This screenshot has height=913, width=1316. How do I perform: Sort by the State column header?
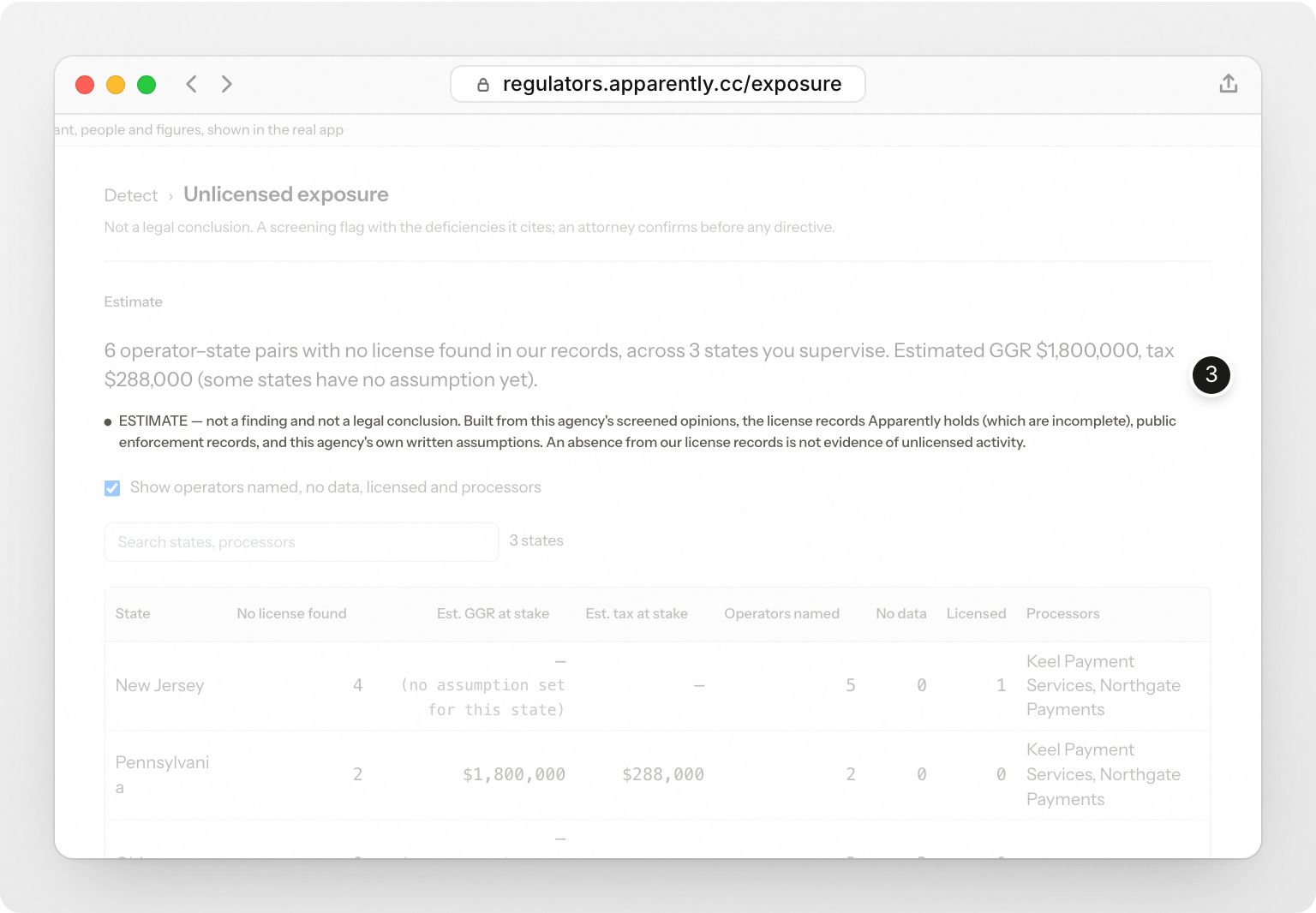coord(133,613)
